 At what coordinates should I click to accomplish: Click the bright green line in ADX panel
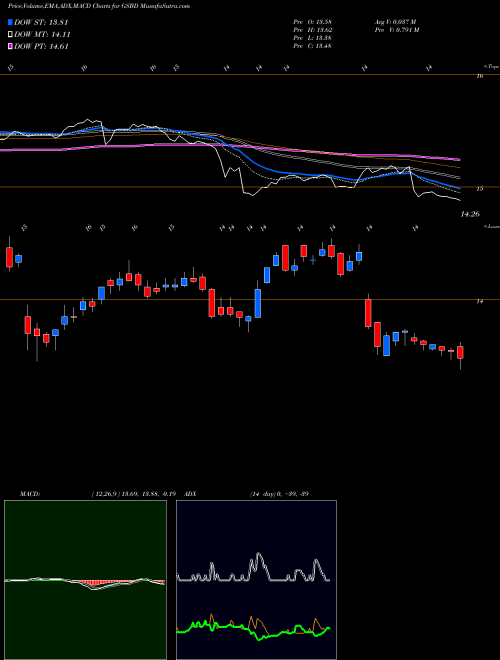253,628
